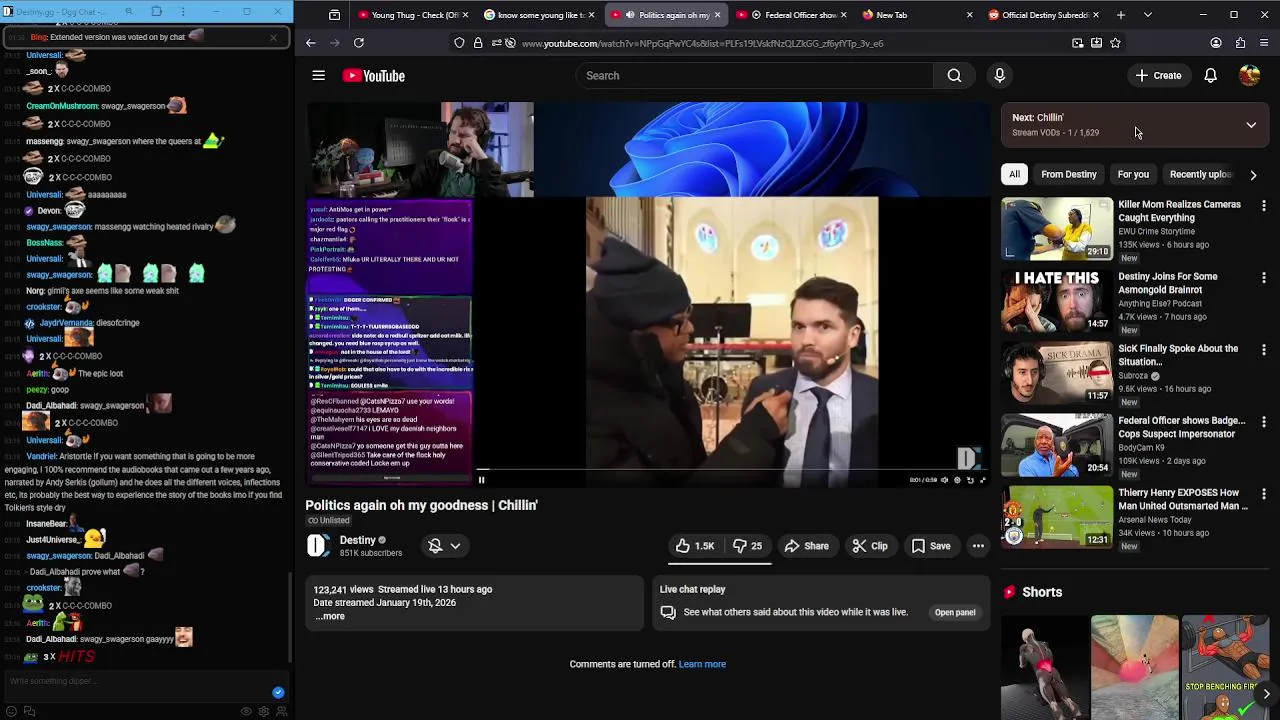Open more actions for the video
Viewport: 1280px width, 720px height.
coord(978,546)
